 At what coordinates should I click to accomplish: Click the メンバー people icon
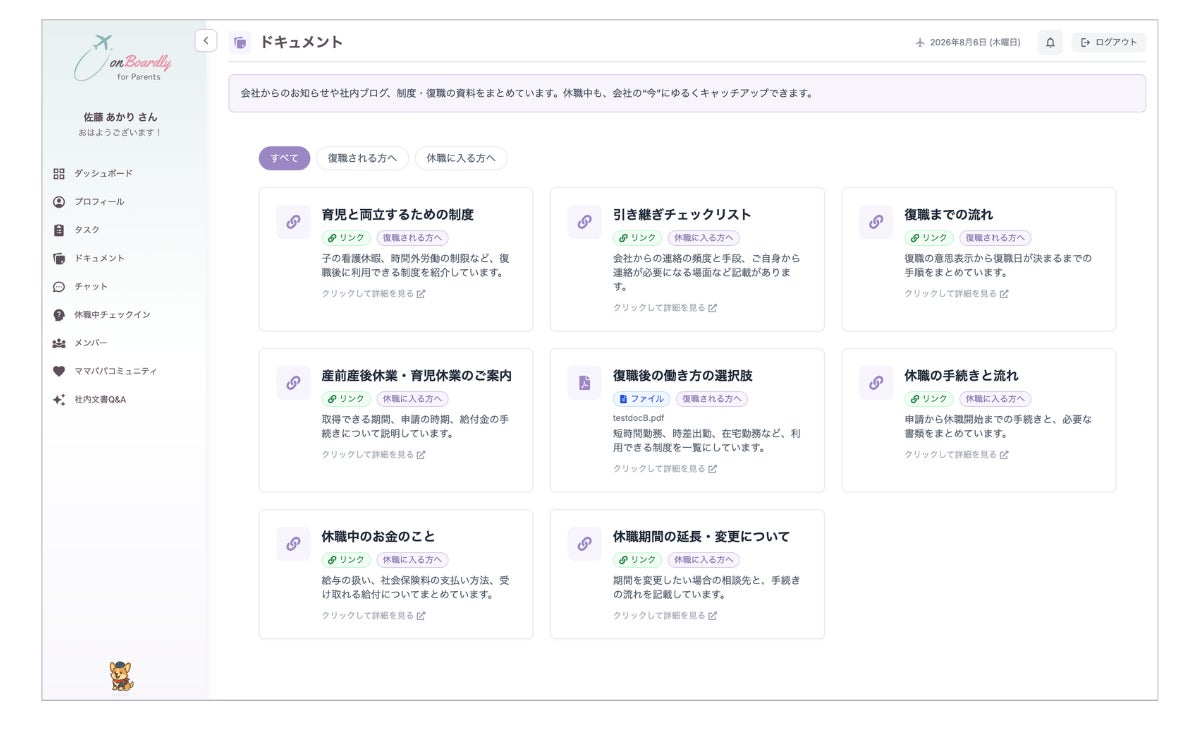59,342
